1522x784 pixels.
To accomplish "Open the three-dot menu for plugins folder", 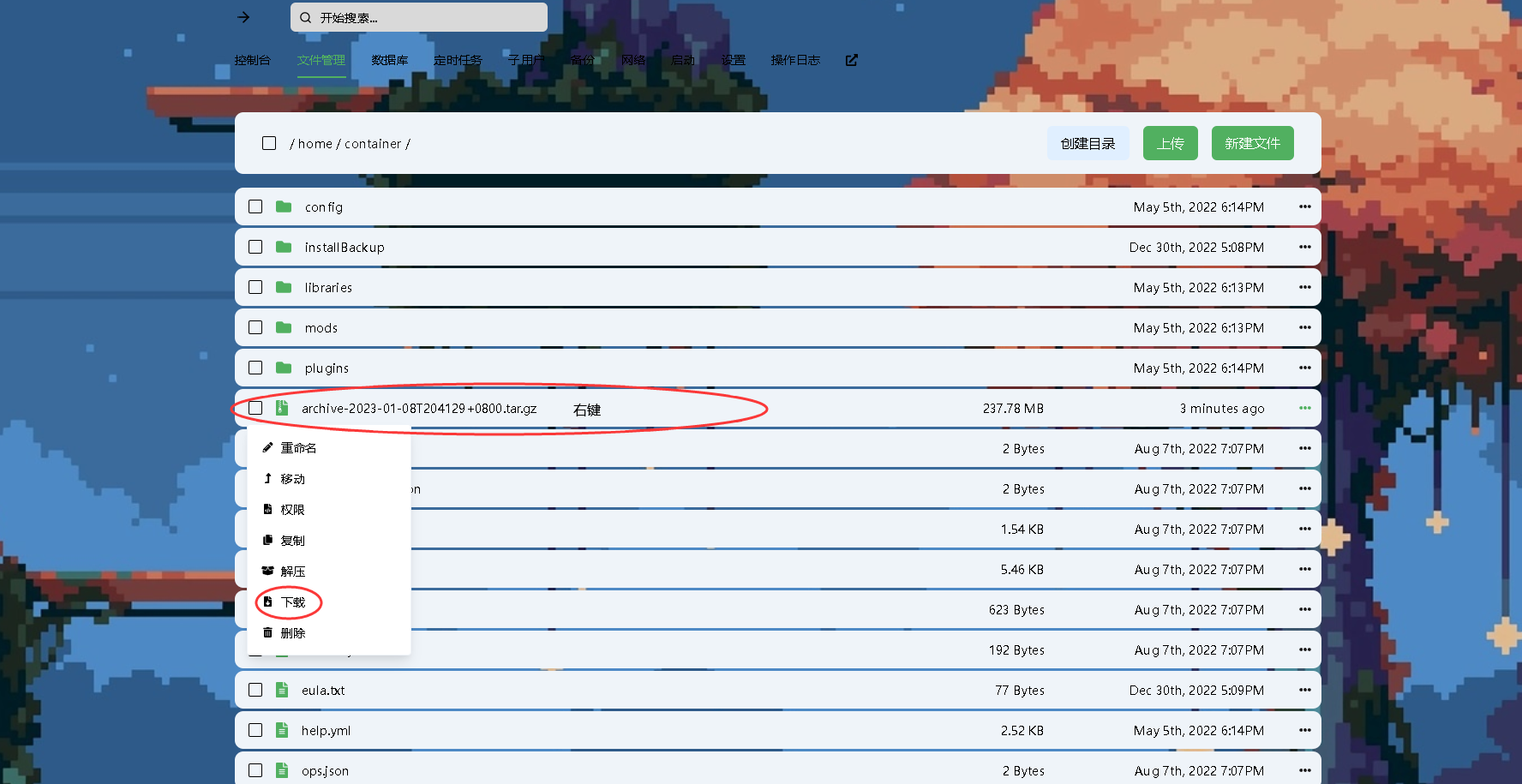I will coord(1304,368).
